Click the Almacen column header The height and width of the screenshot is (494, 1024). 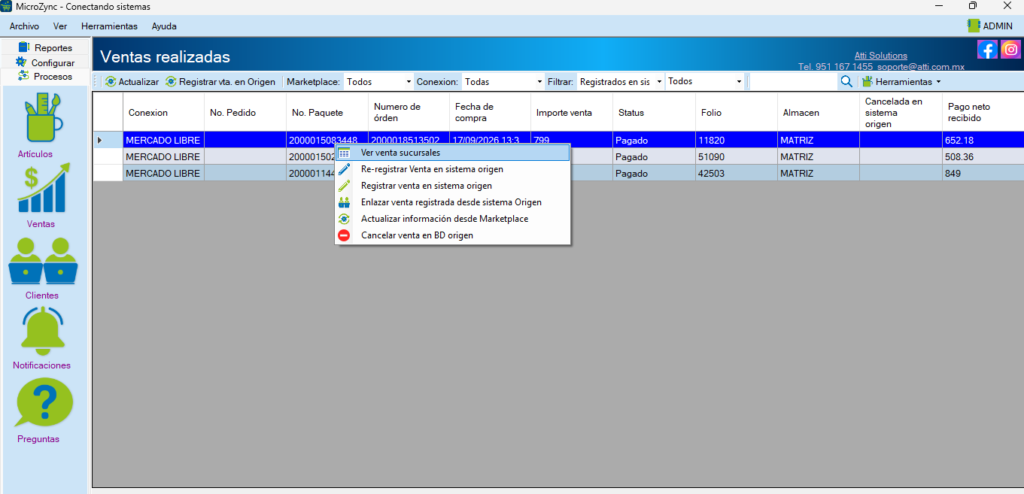coord(818,112)
